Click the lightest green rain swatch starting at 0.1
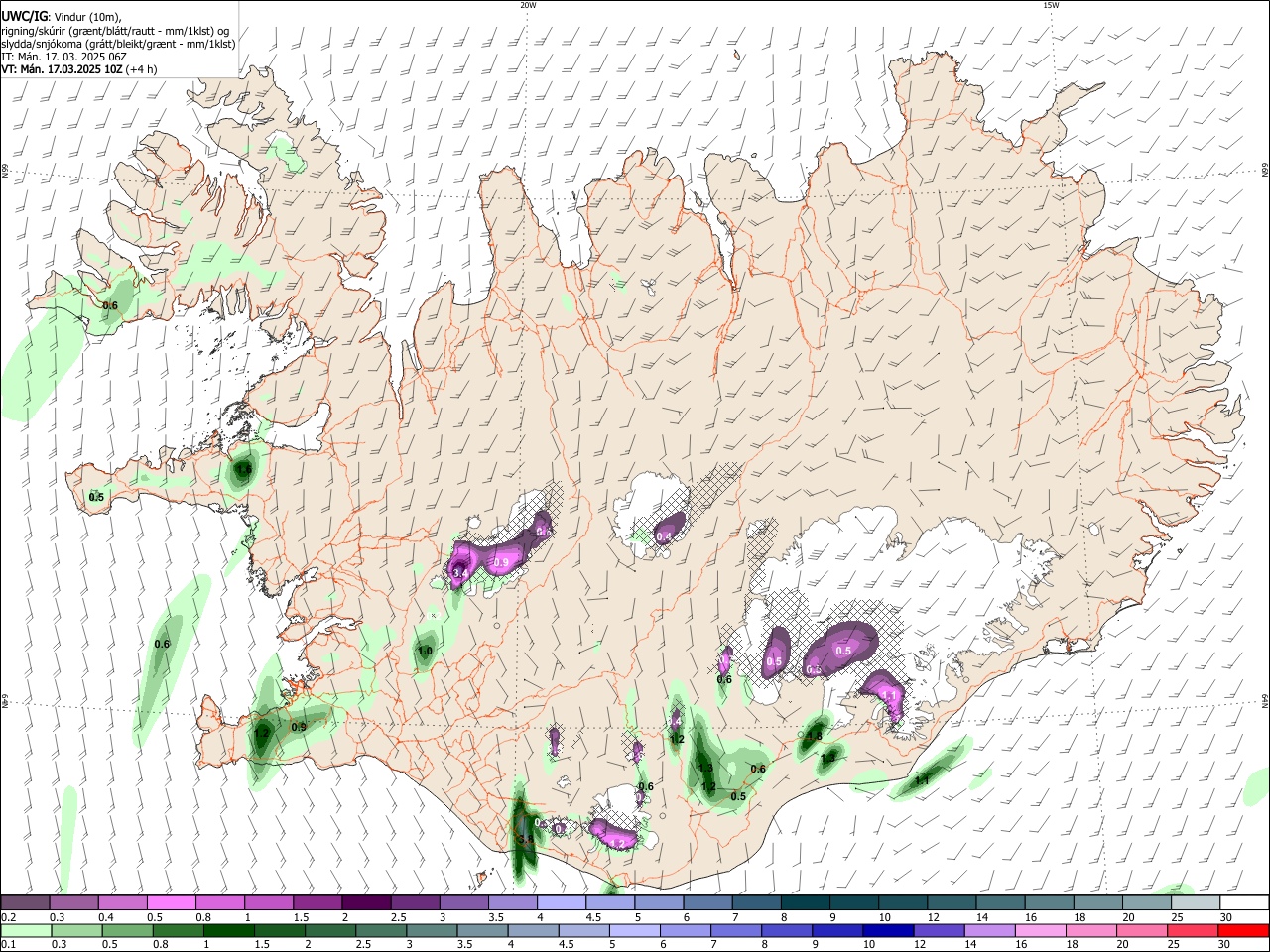 (25, 931)
